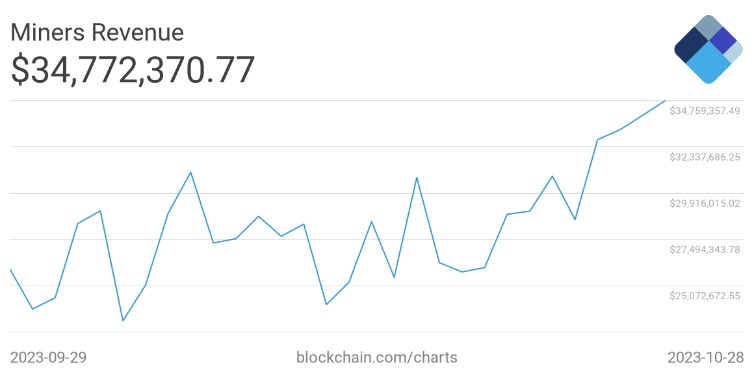Click the Blockchain.com diamond logo

709,49
